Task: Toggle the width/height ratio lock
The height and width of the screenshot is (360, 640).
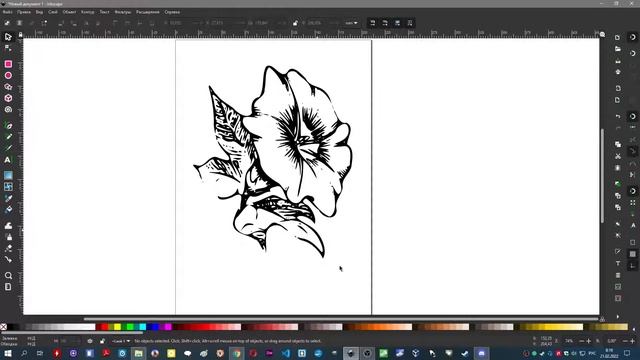Action: [295, 23]
